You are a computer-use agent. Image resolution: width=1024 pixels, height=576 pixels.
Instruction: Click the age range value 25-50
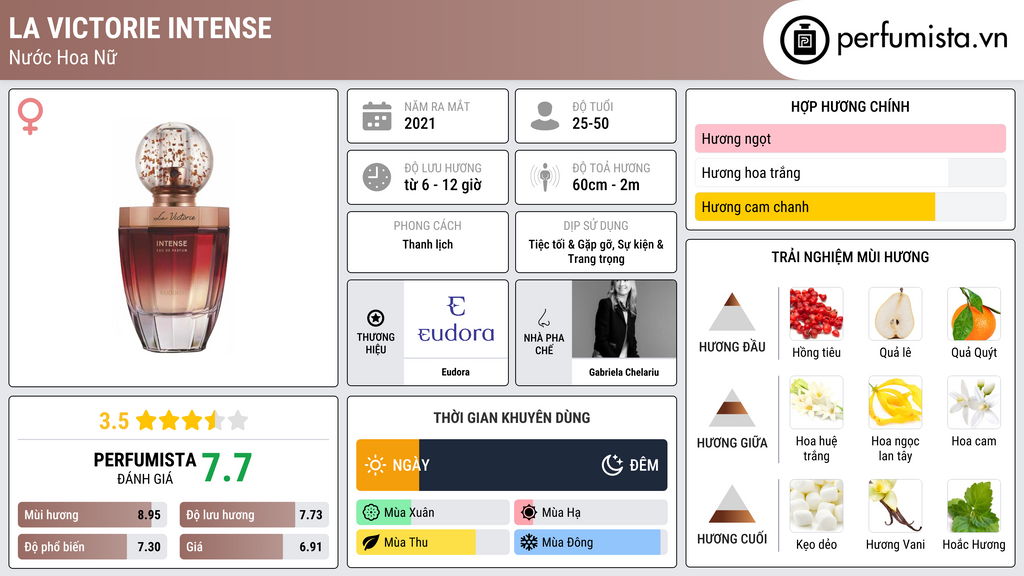pyautogui.click(x=590, y=123)
